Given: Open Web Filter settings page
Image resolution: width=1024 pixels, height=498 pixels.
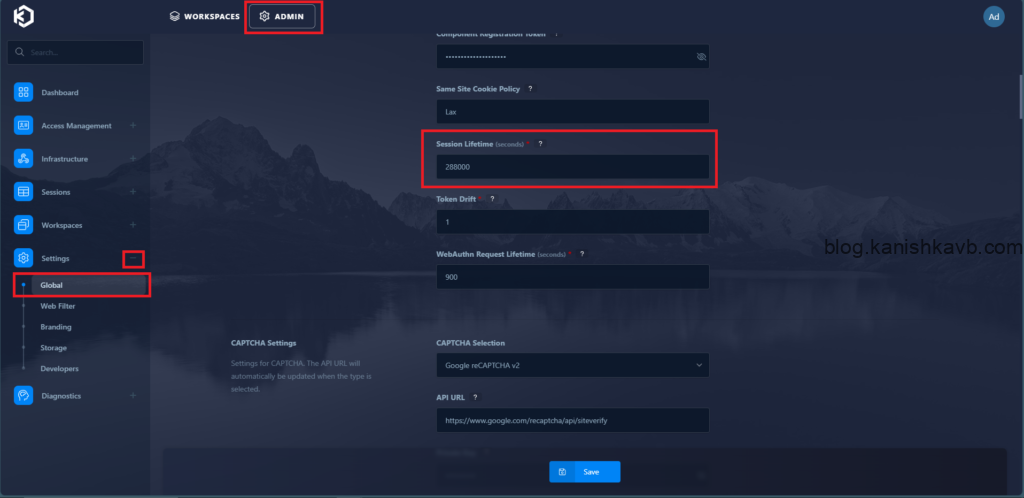Looking at the screenshot, I should pos(58,306).
